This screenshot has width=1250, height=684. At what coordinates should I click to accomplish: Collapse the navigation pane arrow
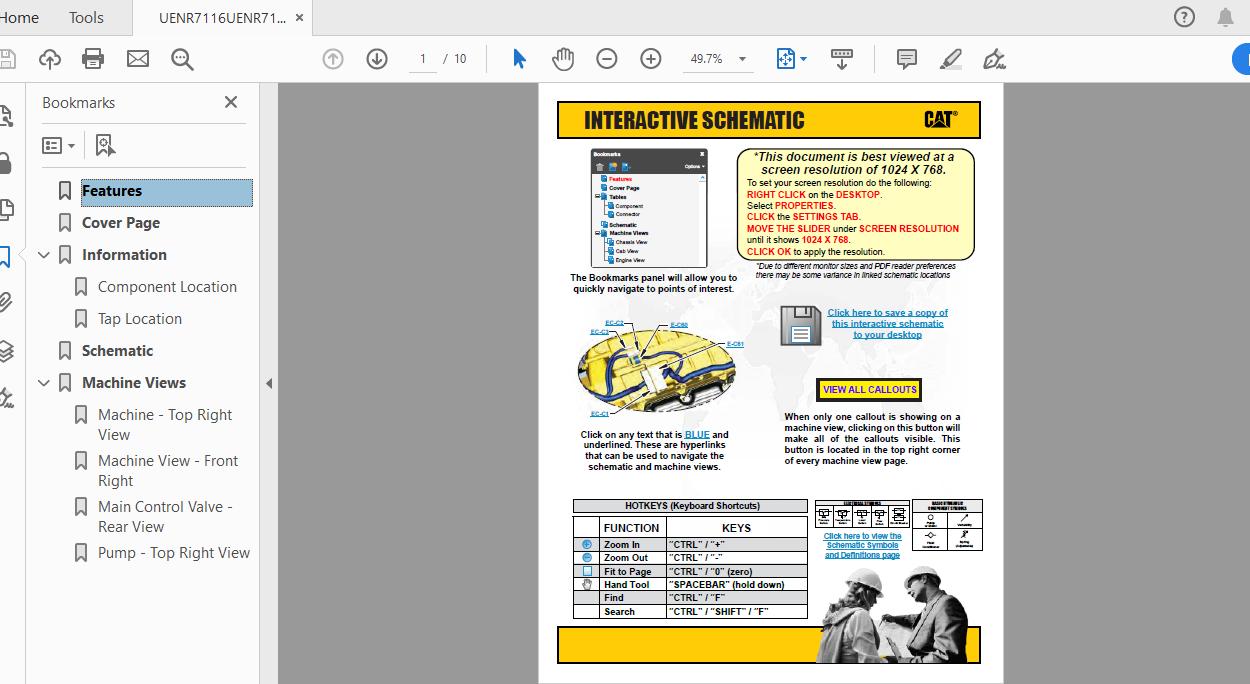(268, 383)
